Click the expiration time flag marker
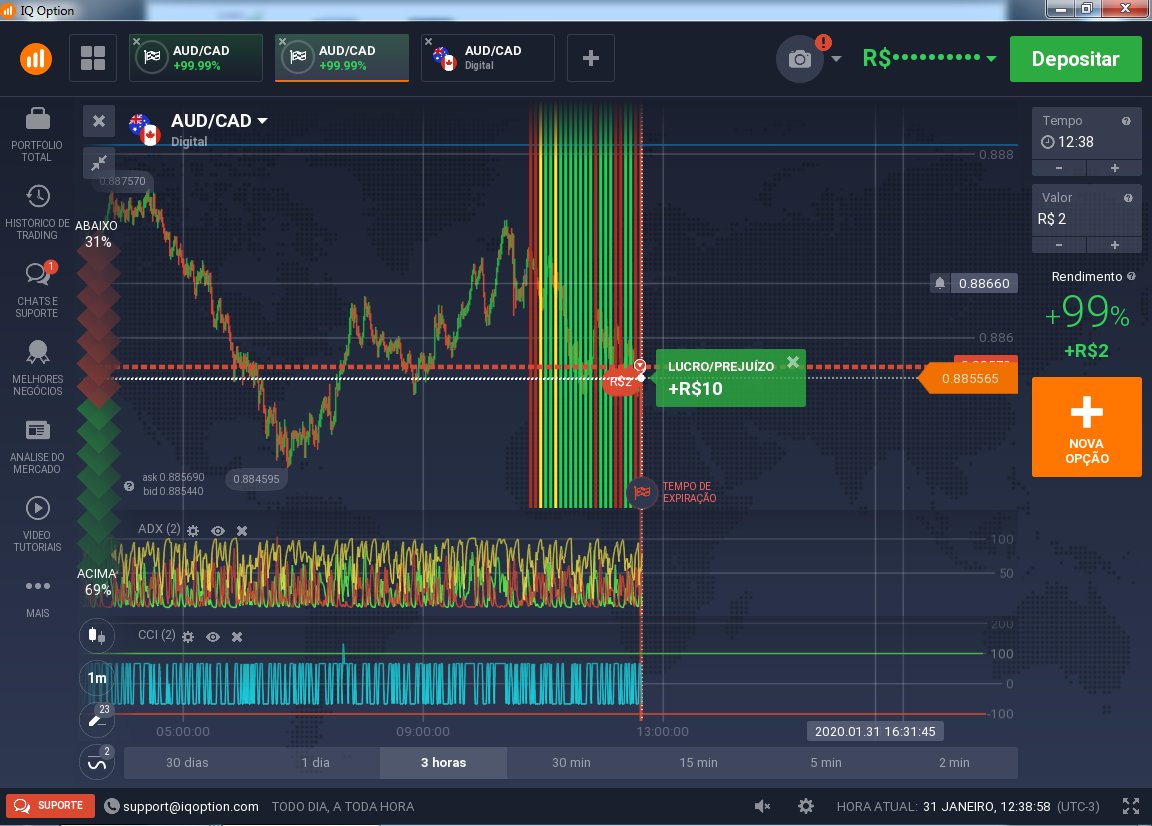 point(641,492)
